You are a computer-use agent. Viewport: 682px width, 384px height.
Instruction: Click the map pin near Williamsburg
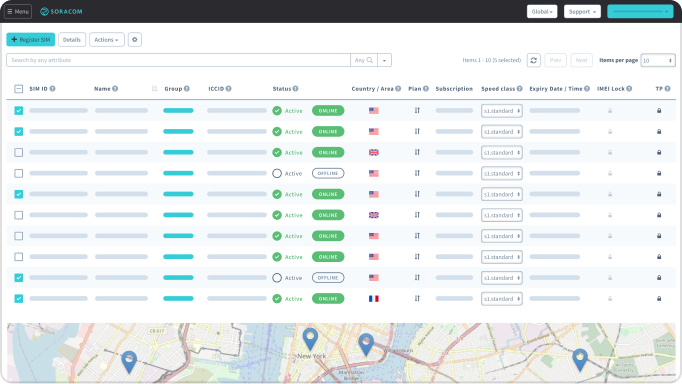(366, 344)
